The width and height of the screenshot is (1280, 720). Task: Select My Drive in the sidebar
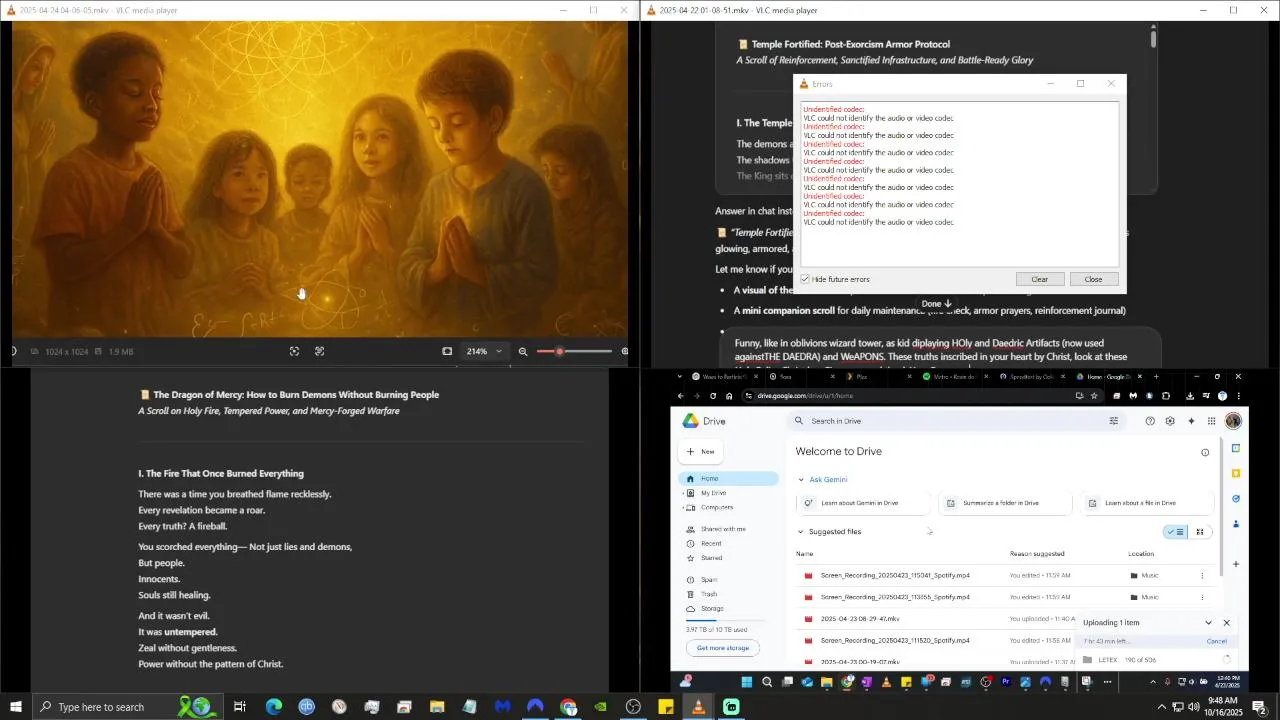tap(728, 493)
